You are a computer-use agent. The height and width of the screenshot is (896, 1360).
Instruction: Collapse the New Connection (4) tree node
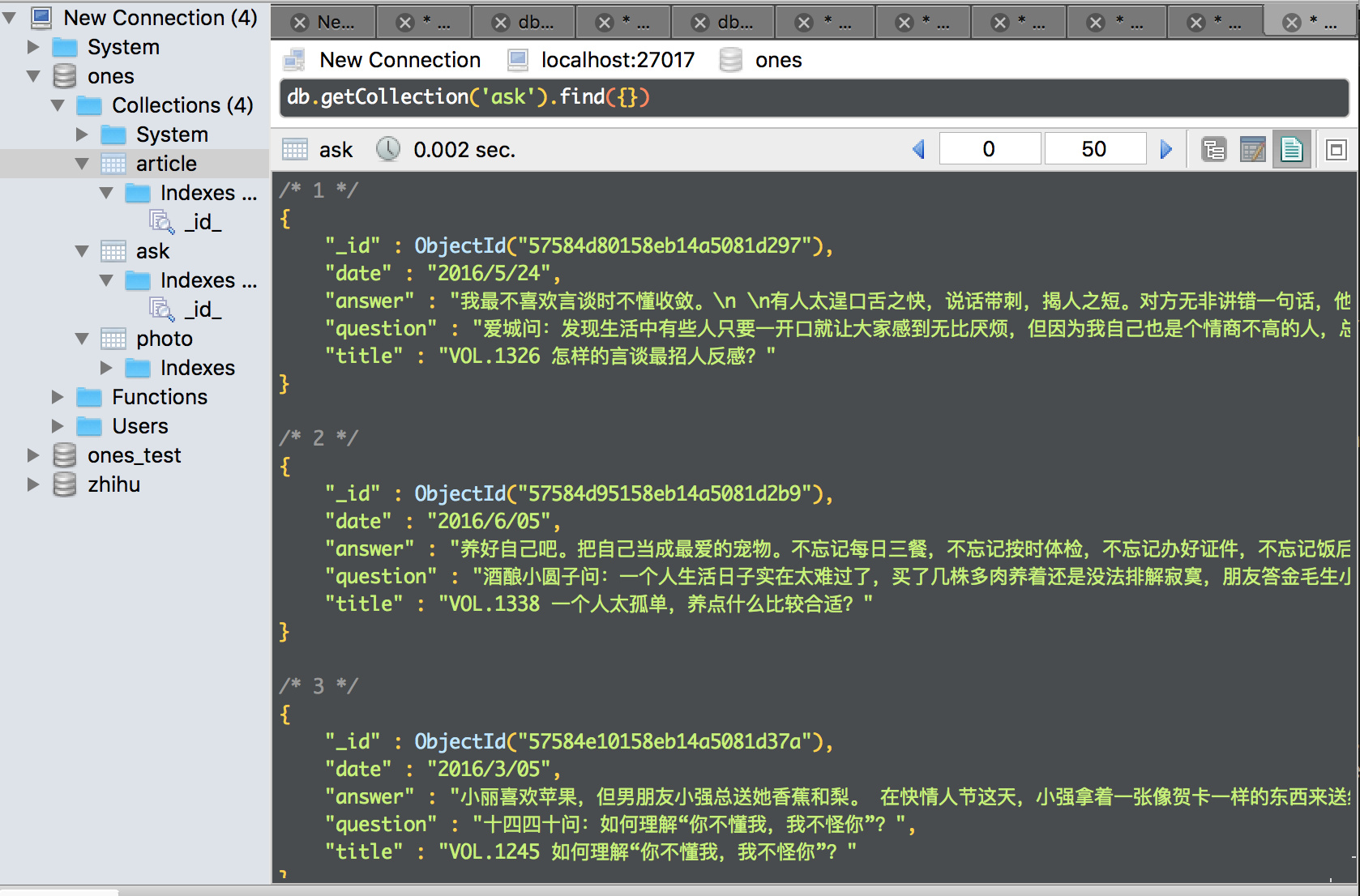pyautogui.click(x=9, y=18)
